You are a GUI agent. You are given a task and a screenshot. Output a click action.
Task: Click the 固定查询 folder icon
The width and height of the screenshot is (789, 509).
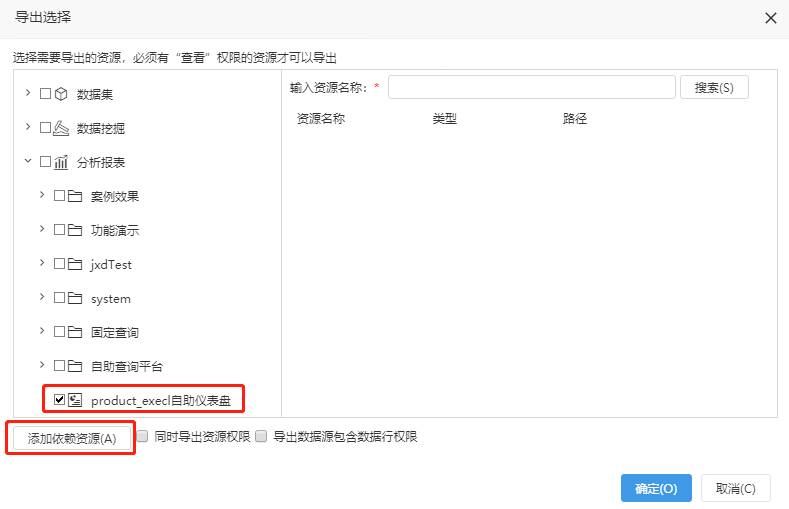(75, 332)
